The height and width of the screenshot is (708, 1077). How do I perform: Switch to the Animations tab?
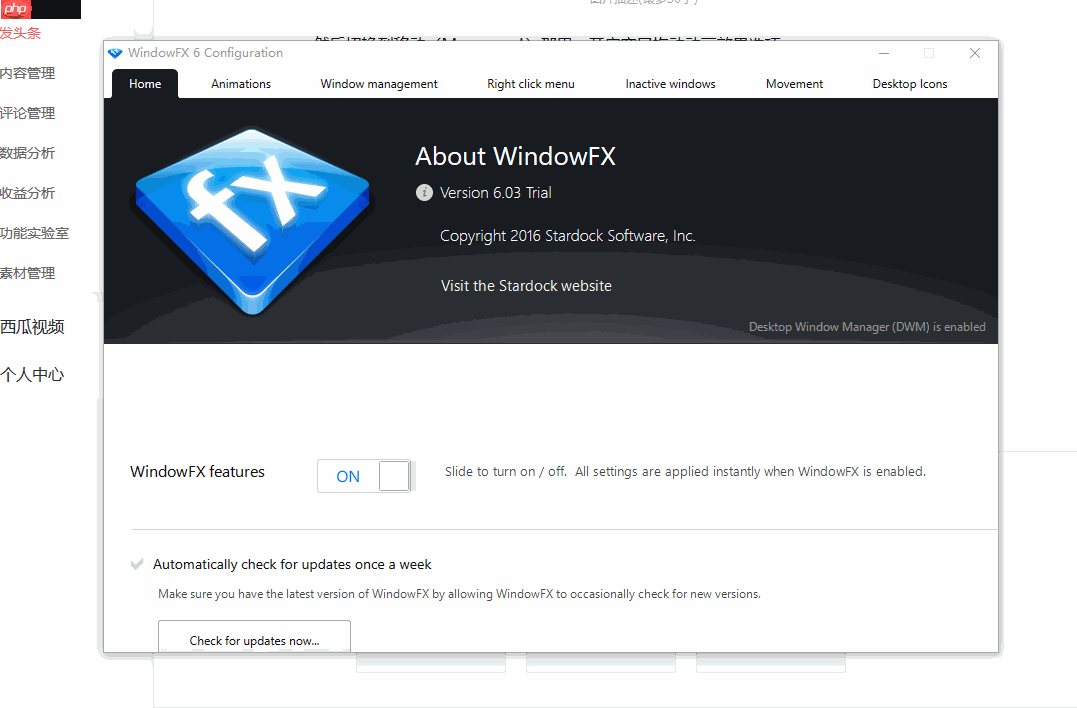240,84
